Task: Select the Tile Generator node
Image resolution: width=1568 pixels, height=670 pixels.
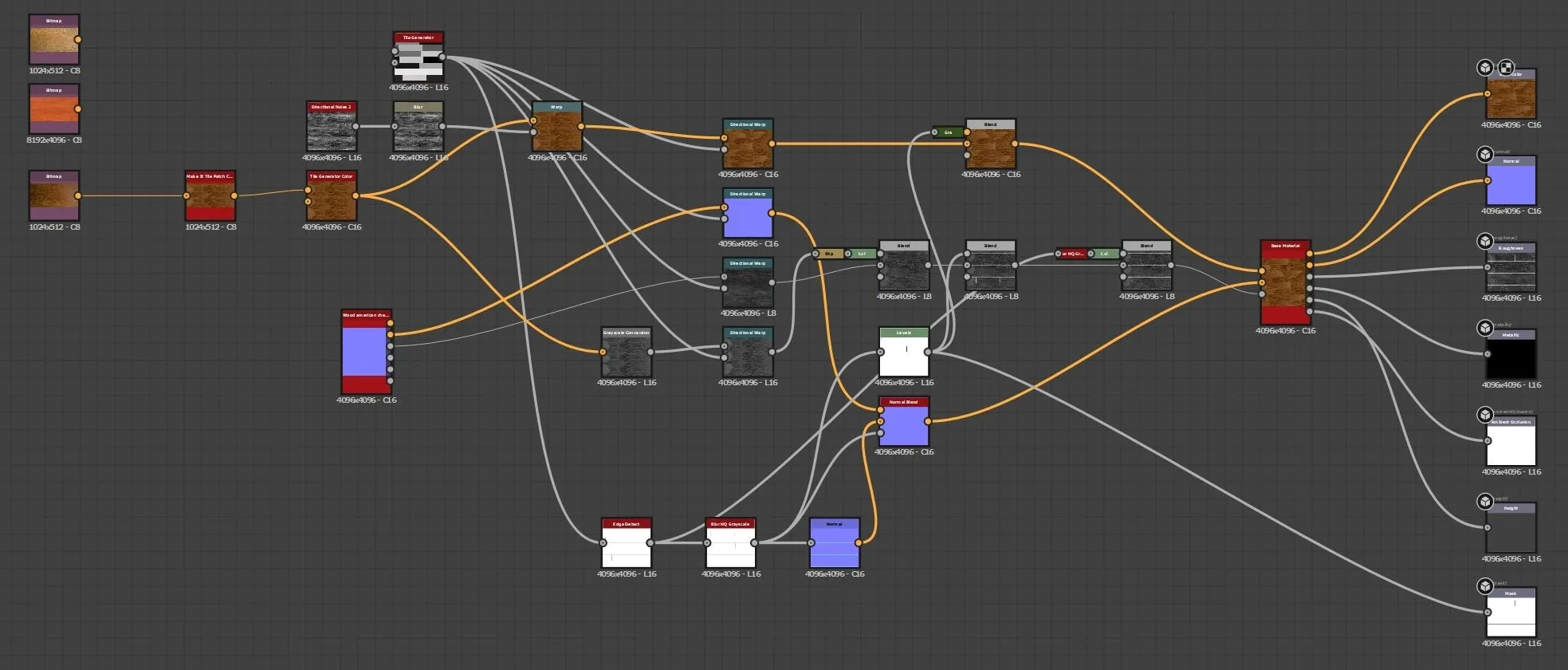Action: point(419,57)
